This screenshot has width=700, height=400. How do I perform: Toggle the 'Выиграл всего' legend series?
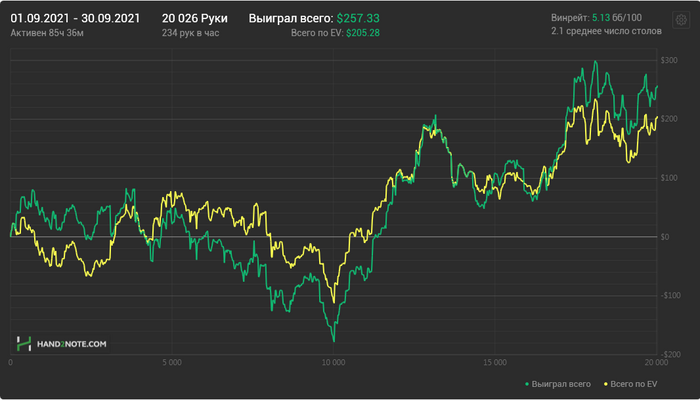pyautogui.click(x=558, y=384)
